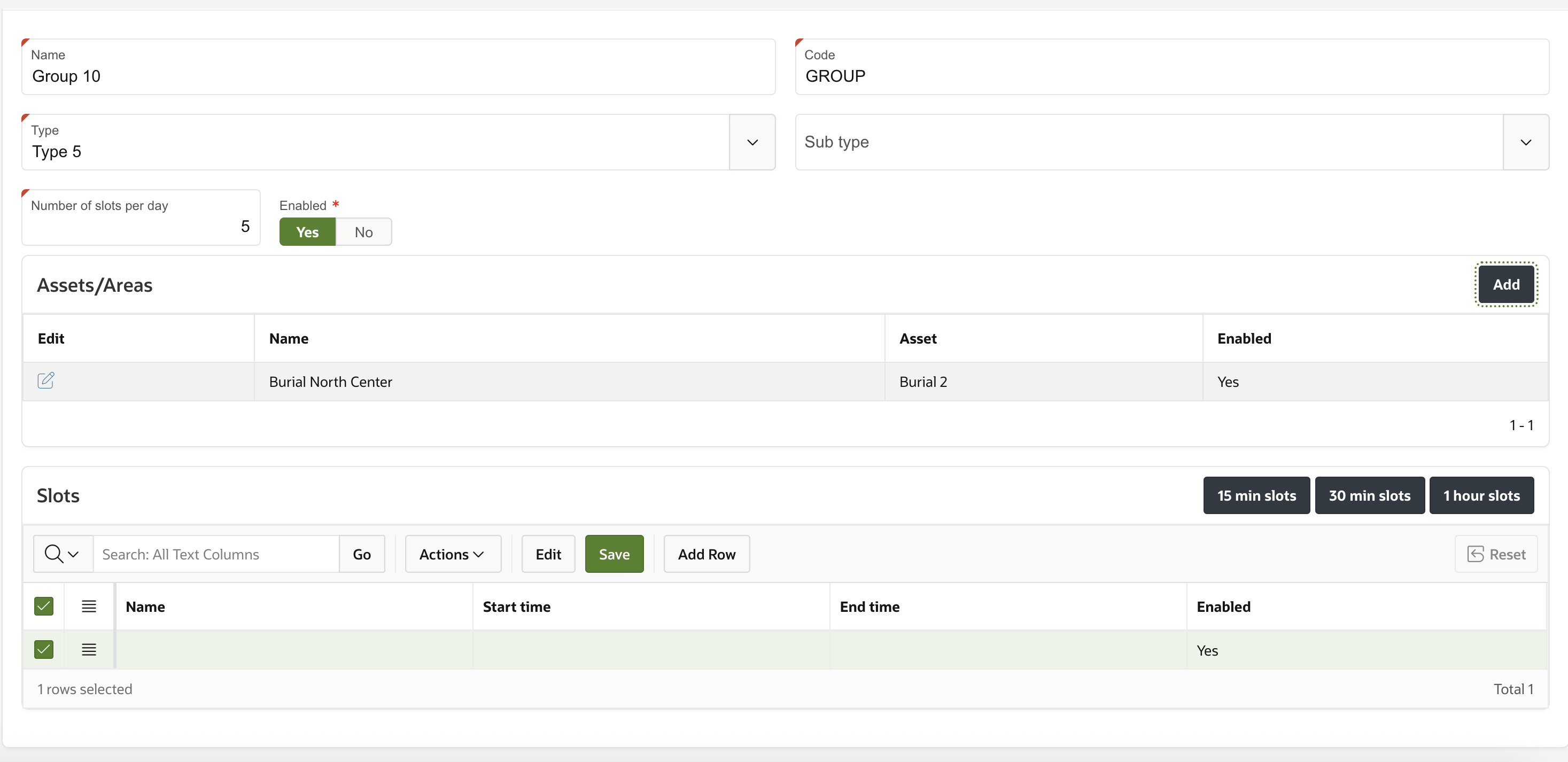Set Enabled to No
Screen dimensions: 1568x762
(x=363, y=232)
